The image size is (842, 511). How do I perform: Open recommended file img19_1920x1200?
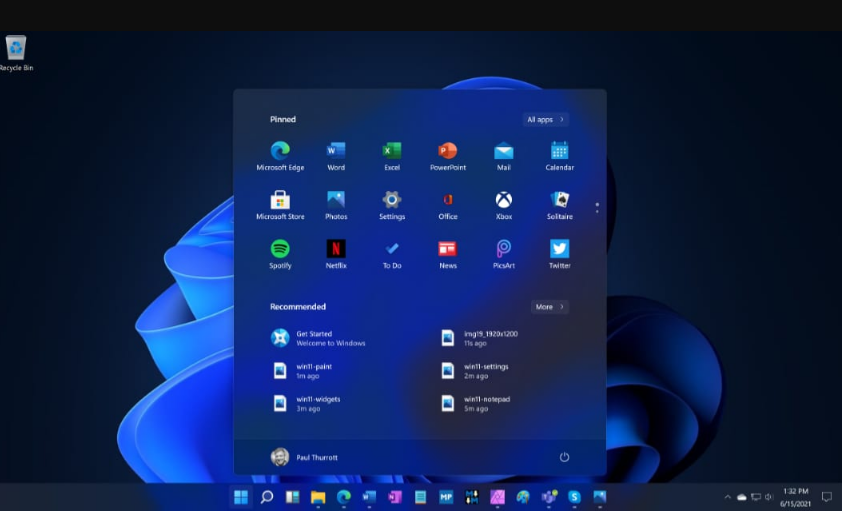point(481,338)
